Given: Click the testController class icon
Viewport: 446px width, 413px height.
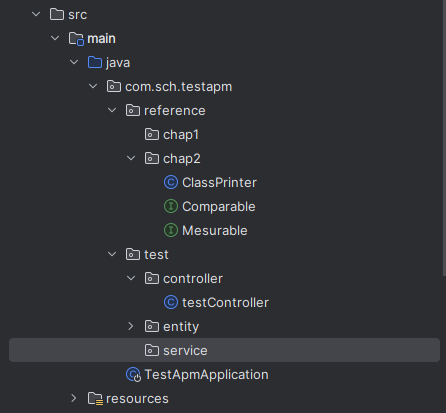Looking at the screenshot, I should pos(171,302).
